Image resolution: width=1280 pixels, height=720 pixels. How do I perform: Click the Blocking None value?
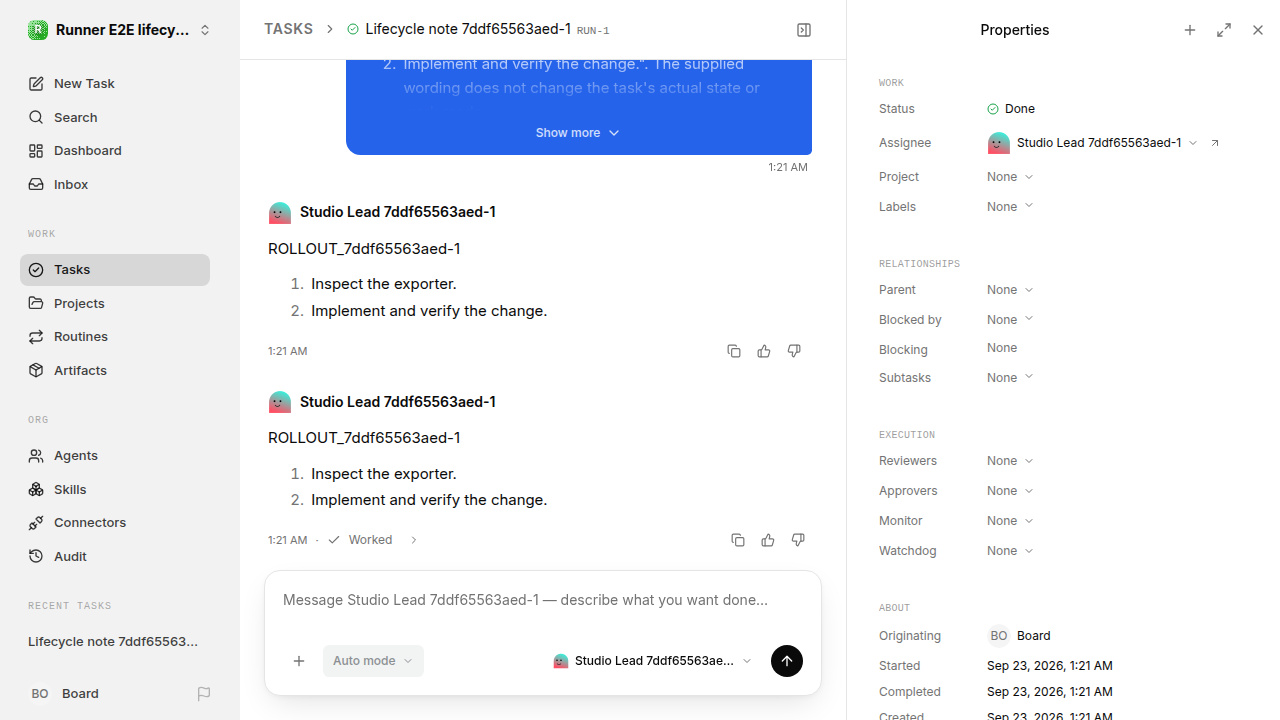coord(1002,348)
